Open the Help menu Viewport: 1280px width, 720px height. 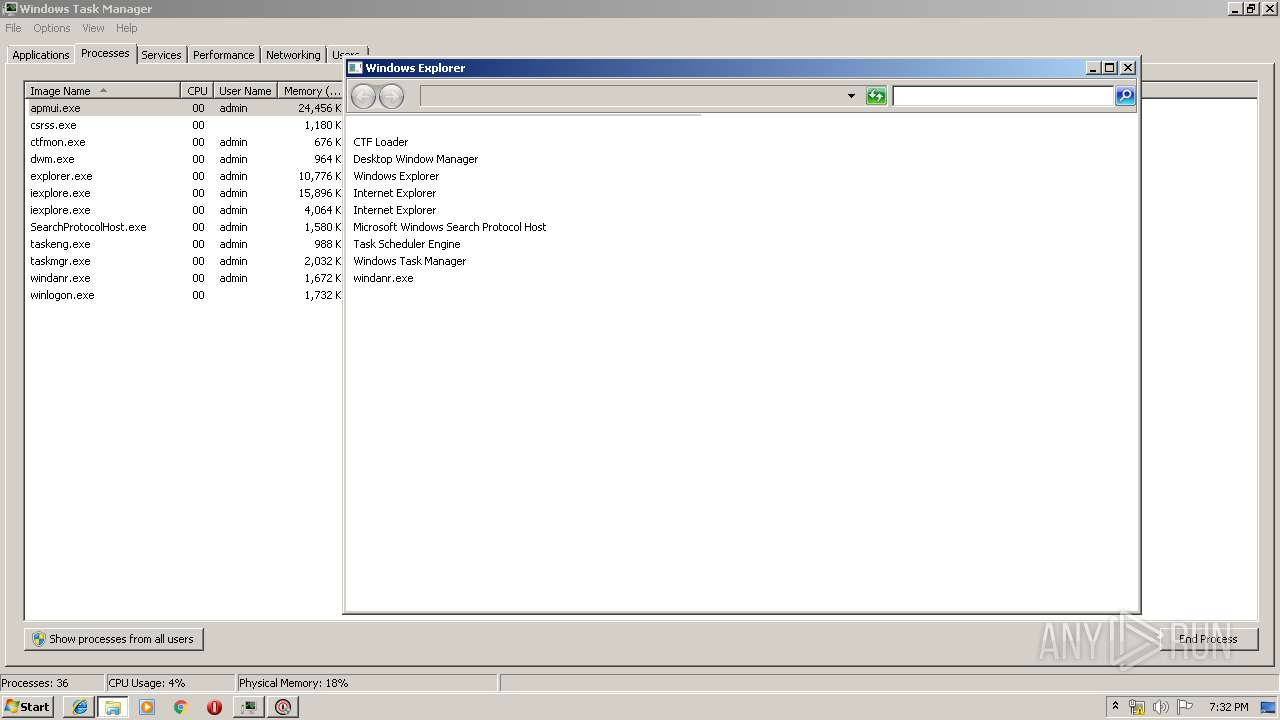[126, 28]
